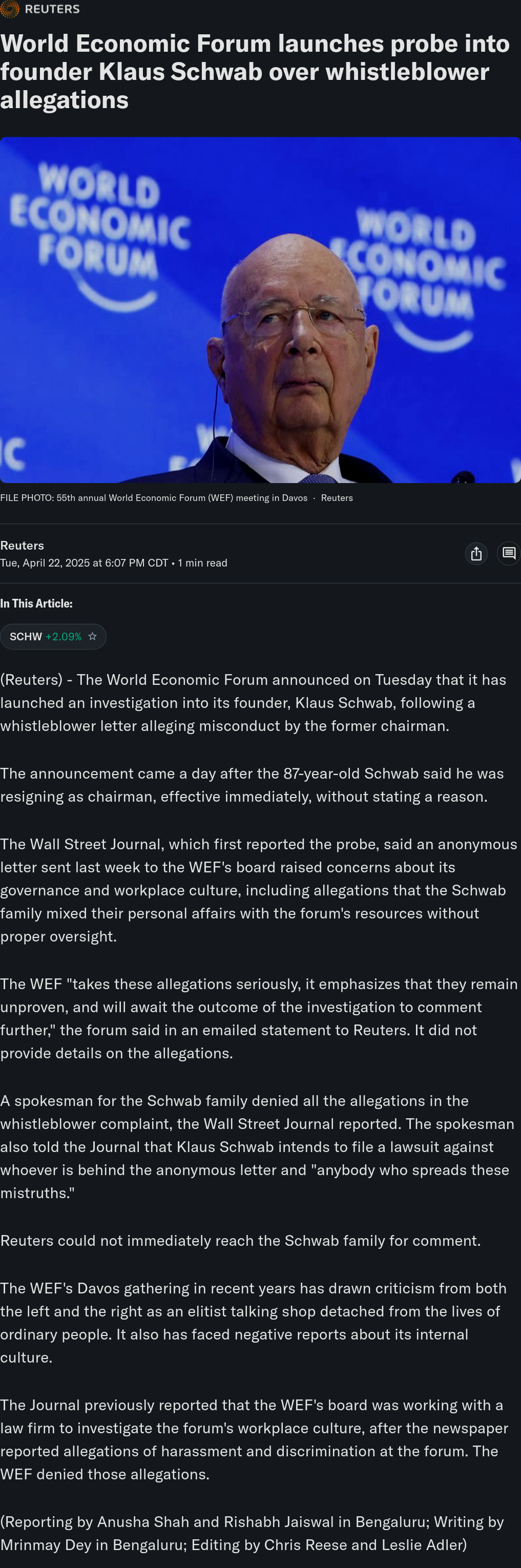The image size is (521, 1568).
Task: Click the Reuters author name
Action: pos(22,546)
